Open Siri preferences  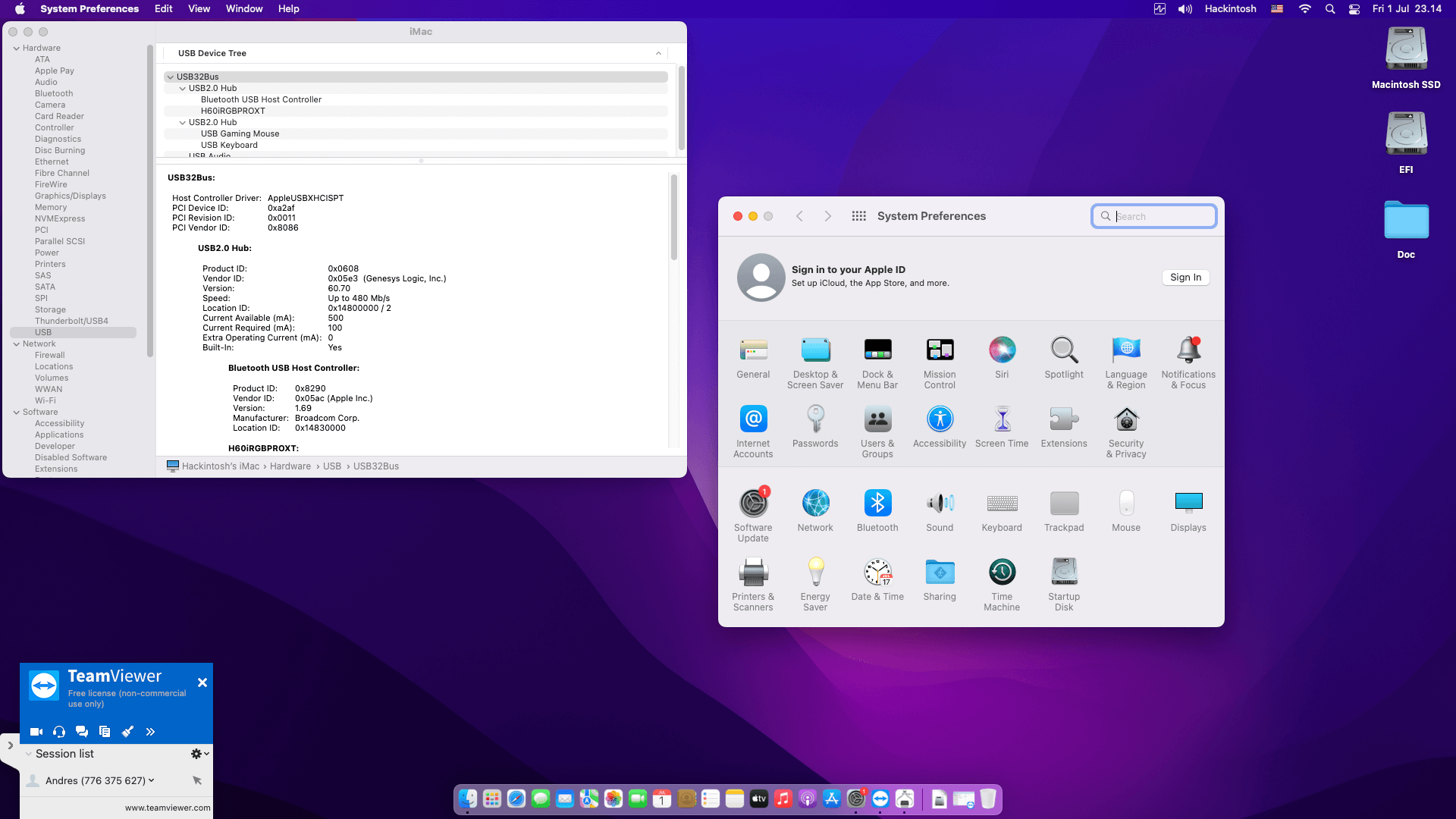pos(1002,358)
